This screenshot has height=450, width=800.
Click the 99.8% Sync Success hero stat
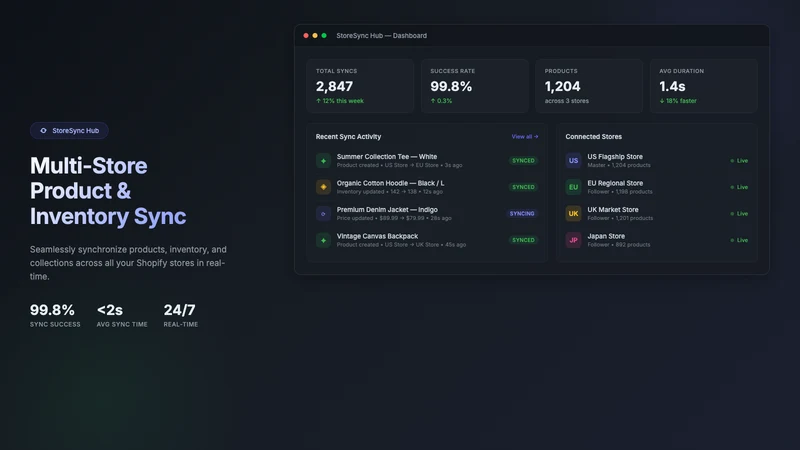tap(55, 315)
